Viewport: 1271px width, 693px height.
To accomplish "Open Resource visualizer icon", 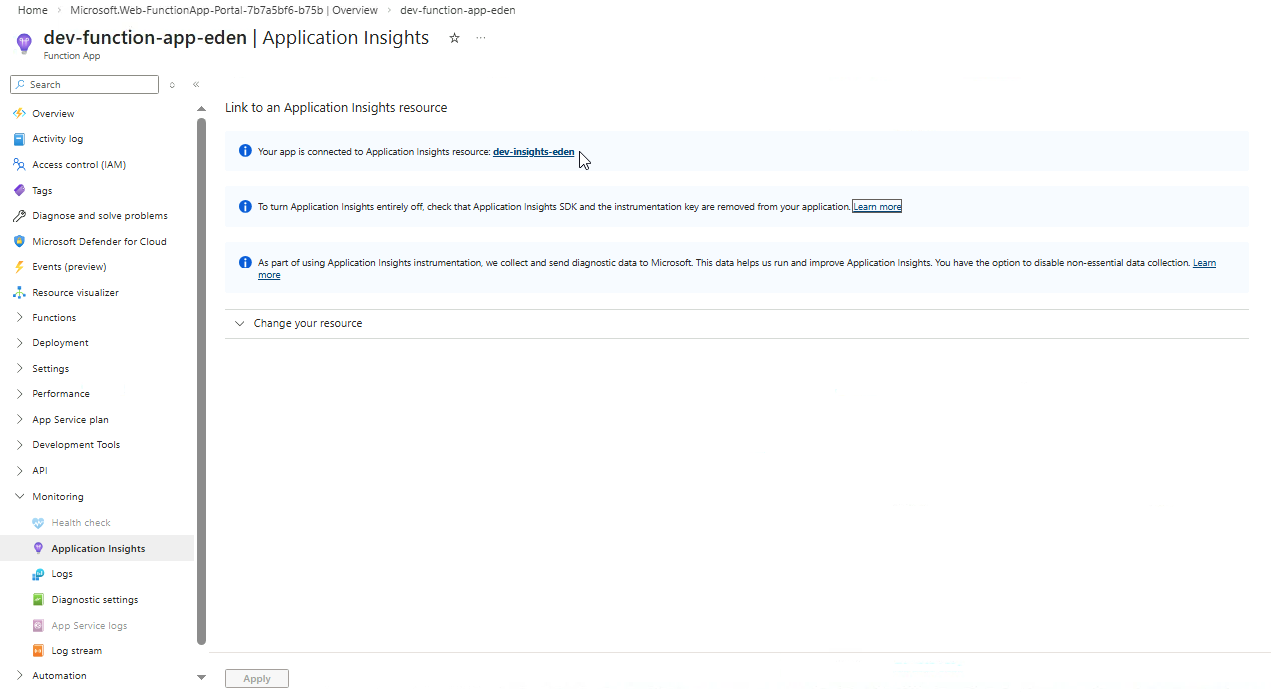I will click(19, 292).
